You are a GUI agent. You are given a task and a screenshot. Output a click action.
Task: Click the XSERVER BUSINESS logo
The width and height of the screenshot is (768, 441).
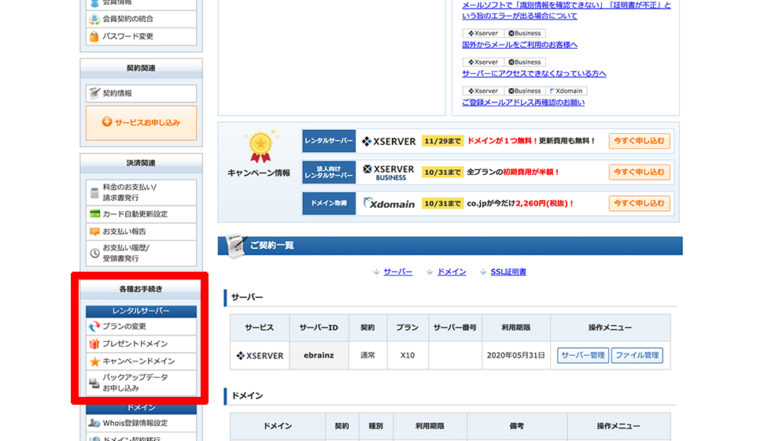tap(388, 172)
